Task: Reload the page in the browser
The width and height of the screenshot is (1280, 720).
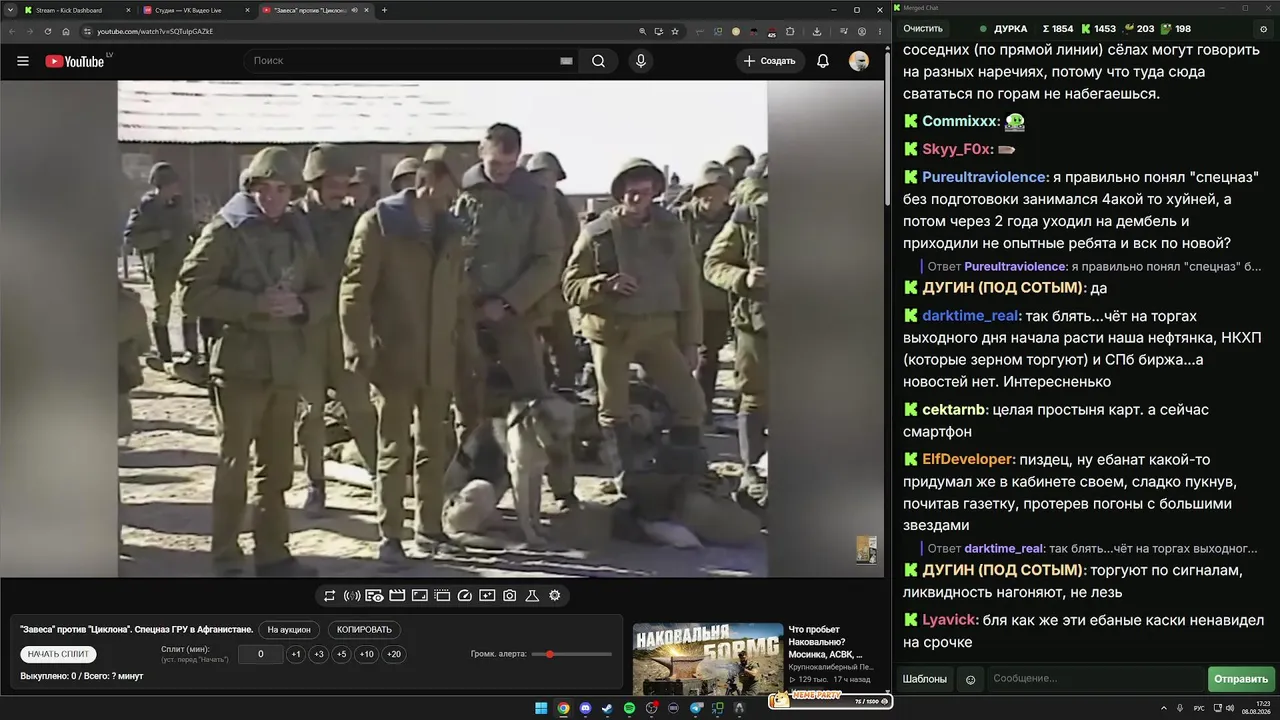Action: pyautogui.click(x=47, y=31)
